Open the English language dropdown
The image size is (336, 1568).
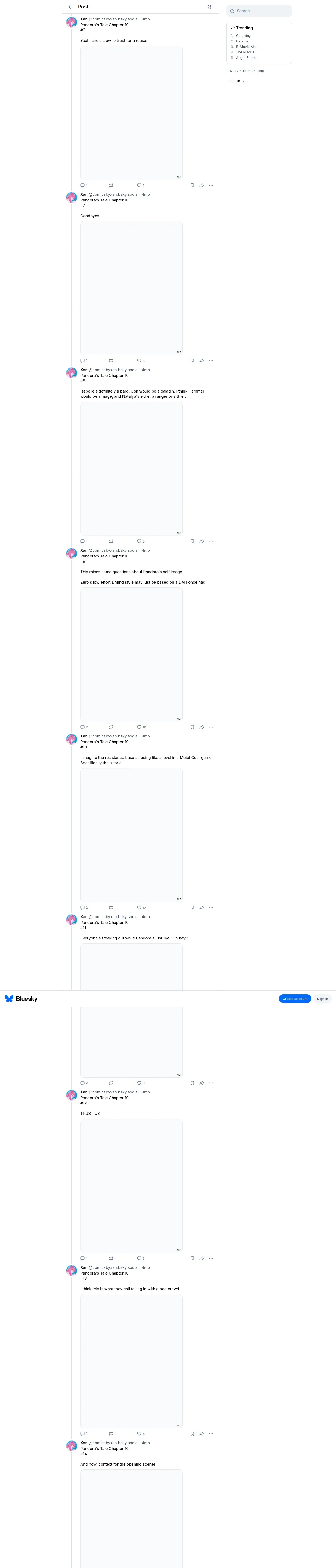(x=237, y=81)
